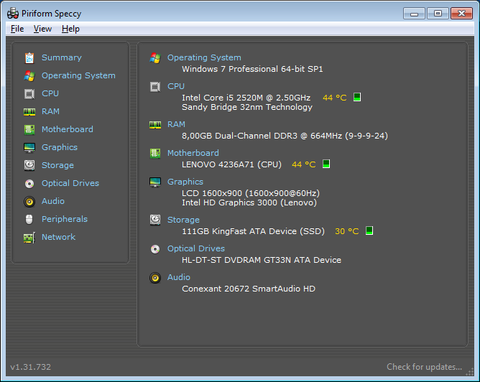Click the Optical Drives disc sidebar icon

(29, 183)
